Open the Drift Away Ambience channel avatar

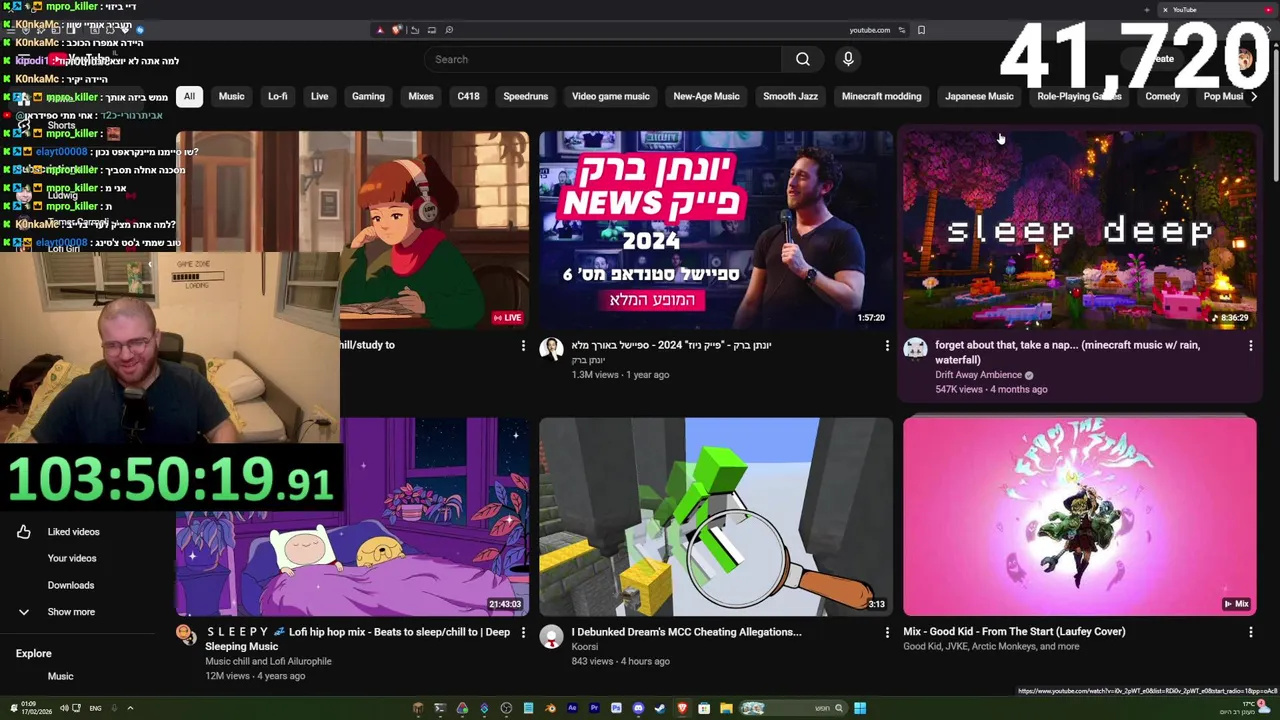[x=915, y=348]
